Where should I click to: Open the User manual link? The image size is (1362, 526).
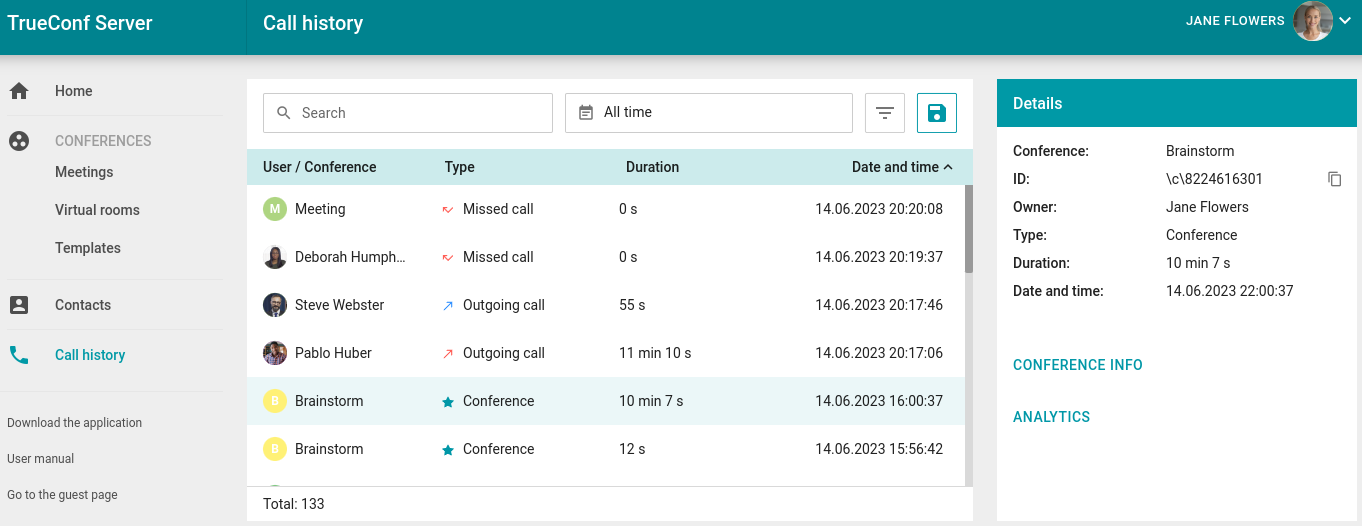point(41,459)
